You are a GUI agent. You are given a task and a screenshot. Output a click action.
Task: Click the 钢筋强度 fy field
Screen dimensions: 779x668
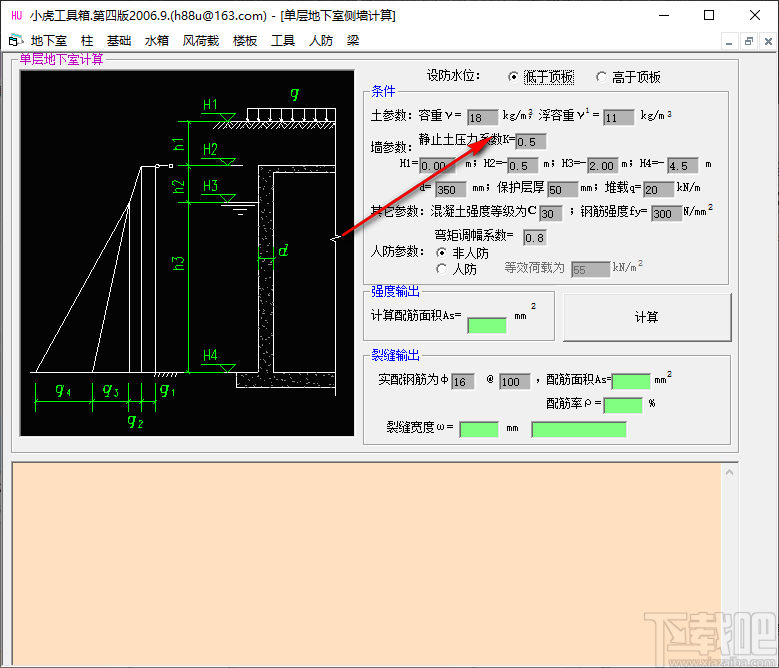[x=667, y=214]
